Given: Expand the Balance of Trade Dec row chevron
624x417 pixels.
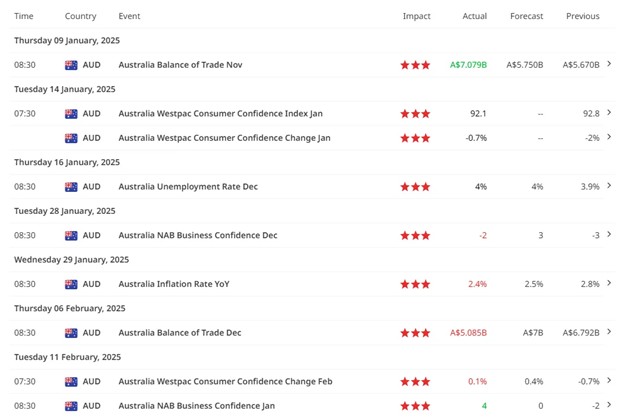Looking at the screenshot, I should pos(610,333).
